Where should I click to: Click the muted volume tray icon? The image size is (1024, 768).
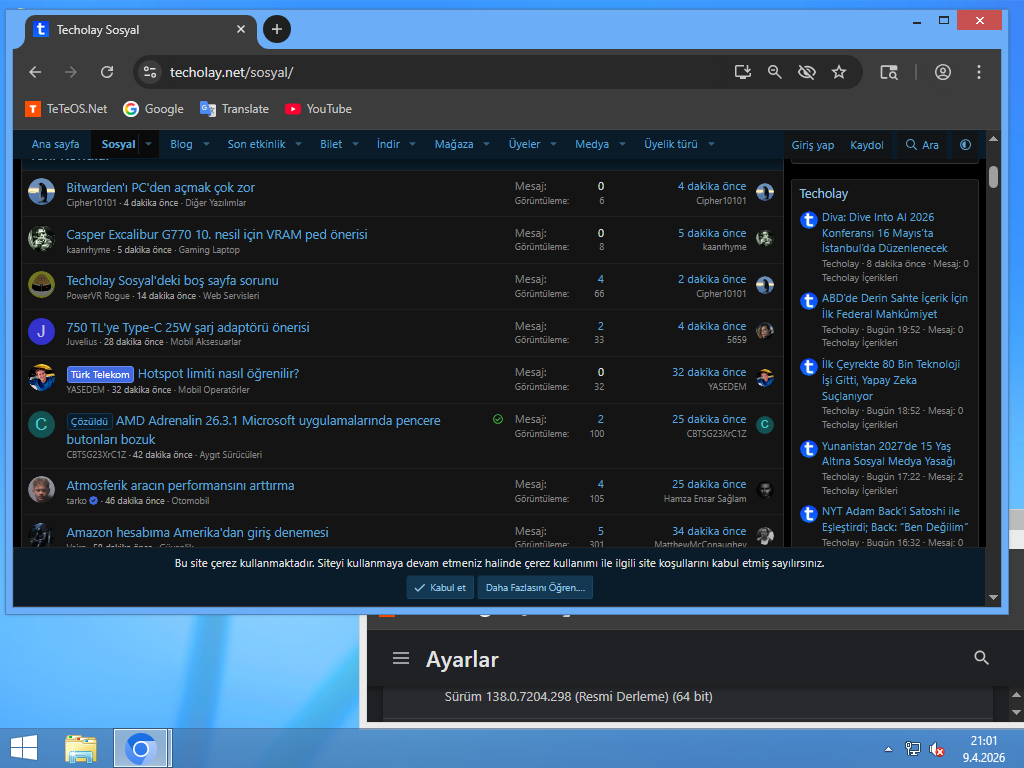tap(937, 749)
